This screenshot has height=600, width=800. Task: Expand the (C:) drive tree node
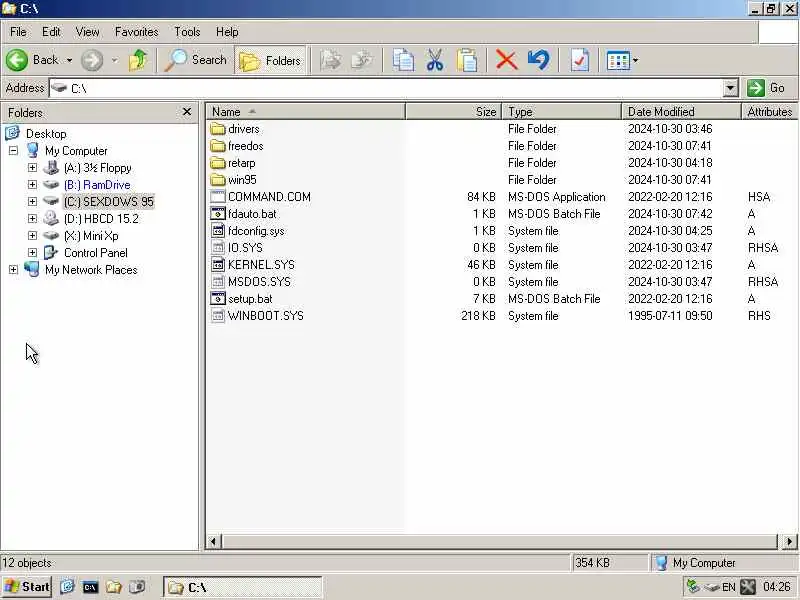pos(32,202)
